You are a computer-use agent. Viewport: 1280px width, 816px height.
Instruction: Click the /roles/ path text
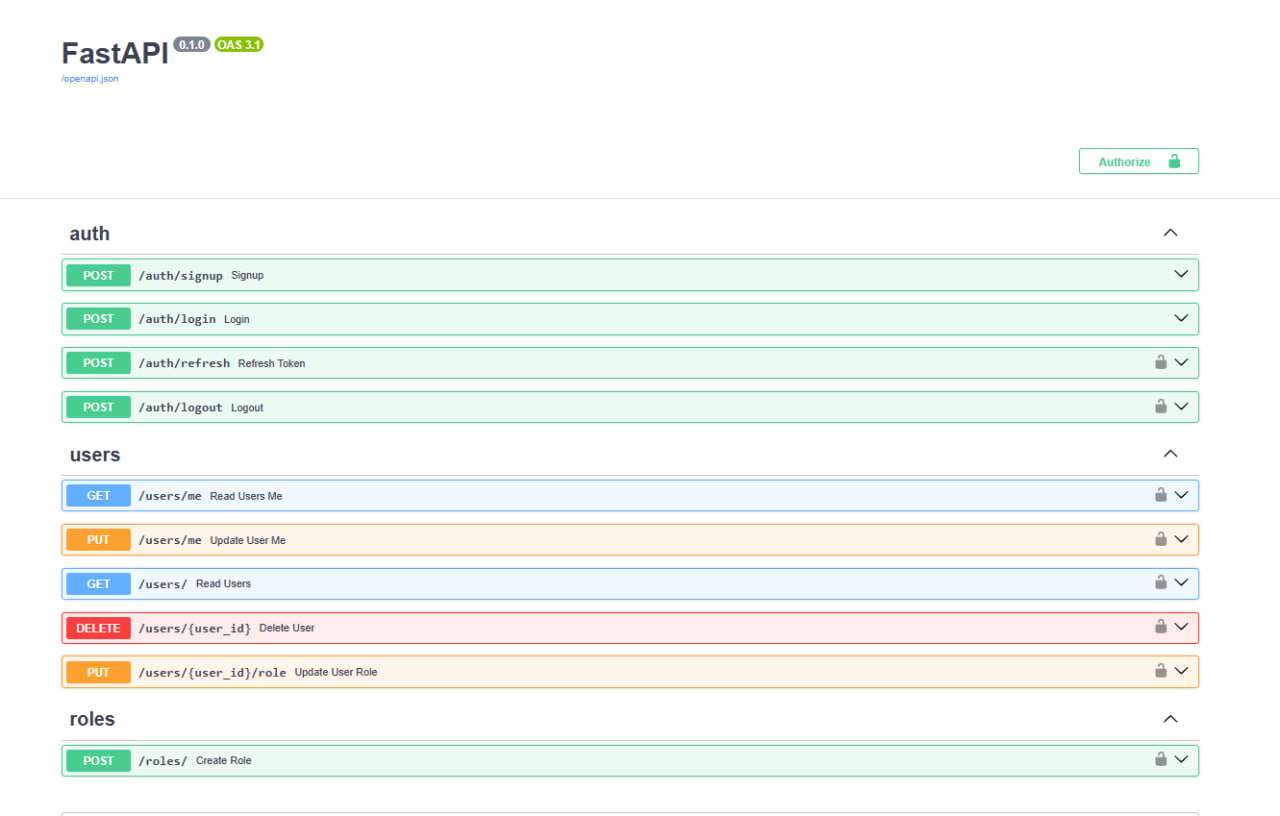(x=163, y=761)
